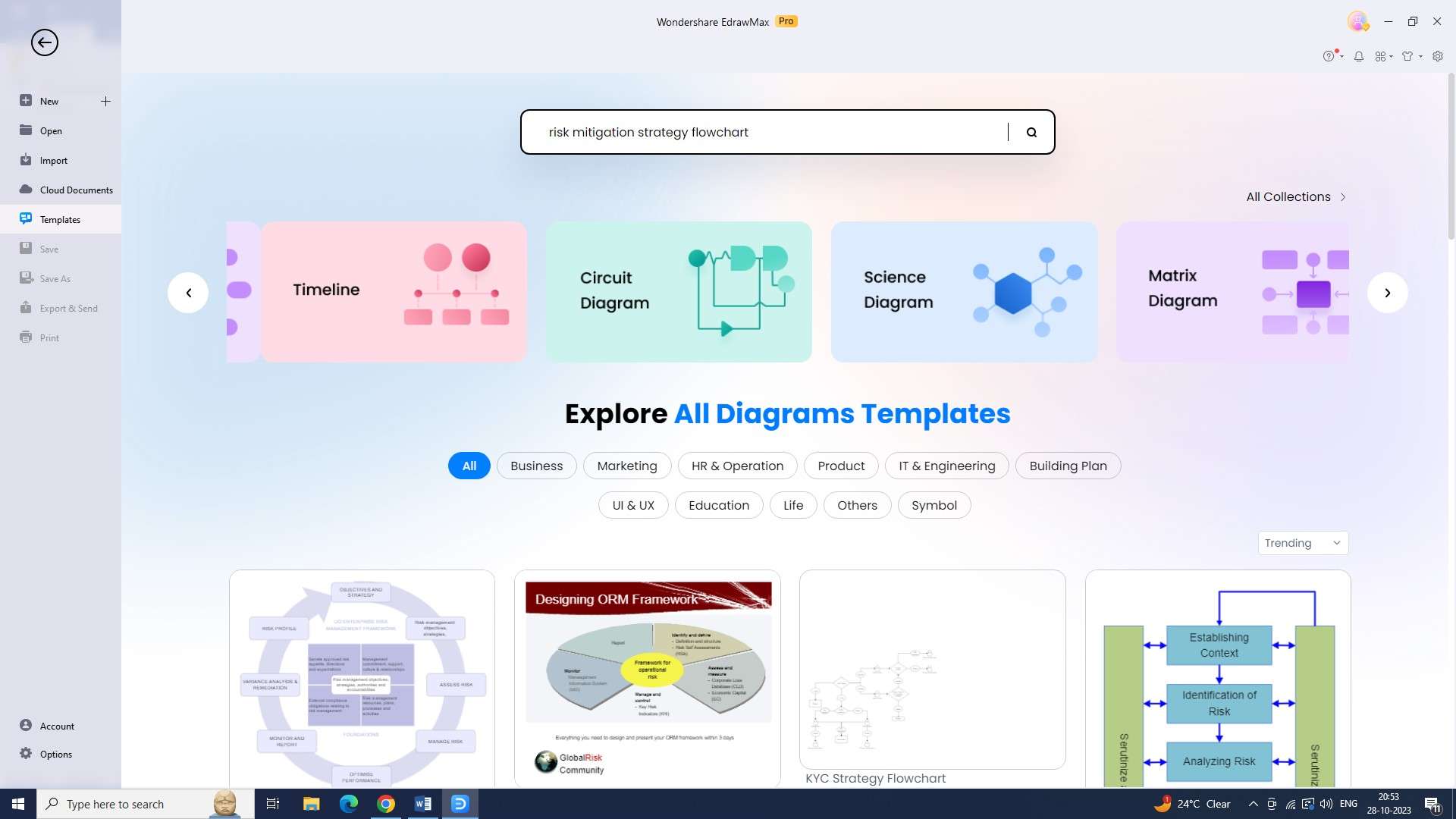Image resolution: width=1456 pixels, height=819 pixels.
Task: Select the All diagrams filter toggle
Action: (x=469, y=465)
